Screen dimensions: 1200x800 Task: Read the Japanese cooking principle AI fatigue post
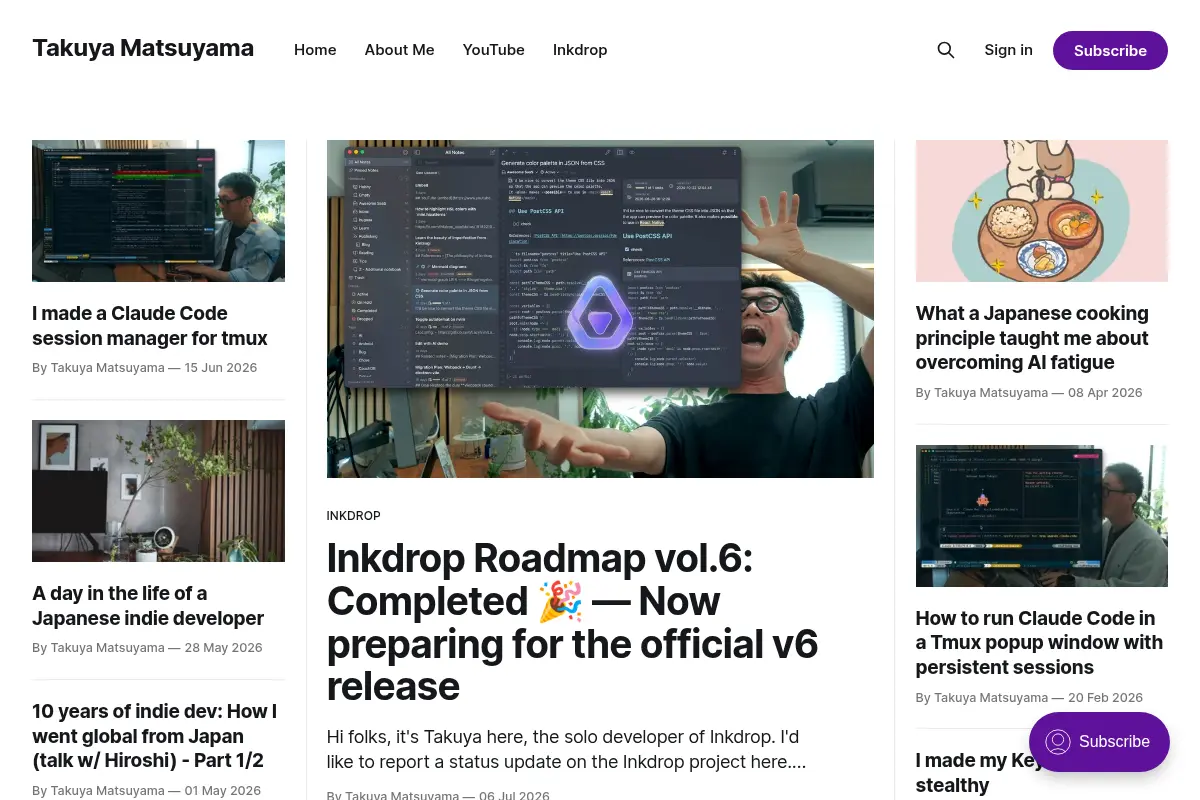1032,338
